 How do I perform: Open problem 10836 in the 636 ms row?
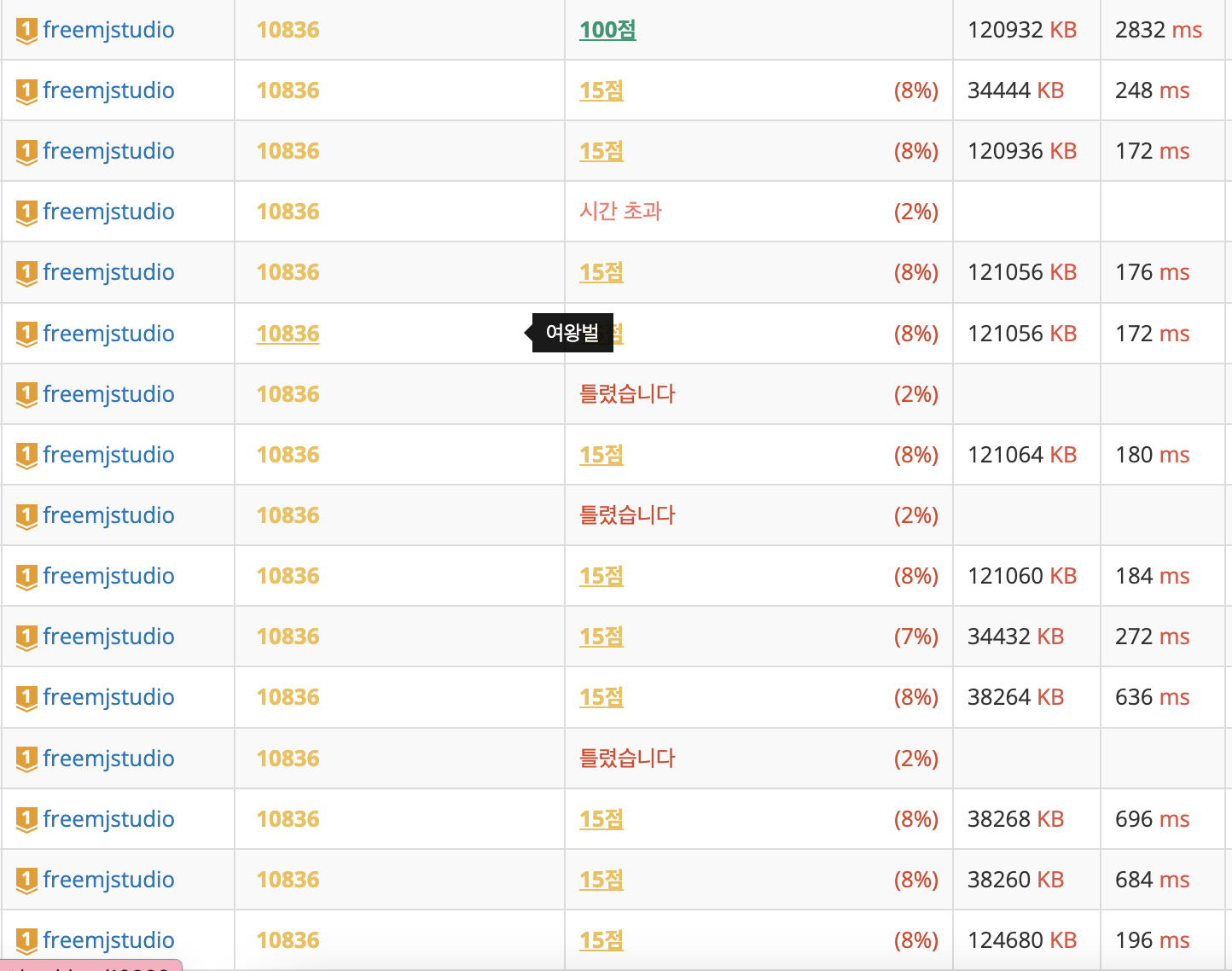click(288, 697)
